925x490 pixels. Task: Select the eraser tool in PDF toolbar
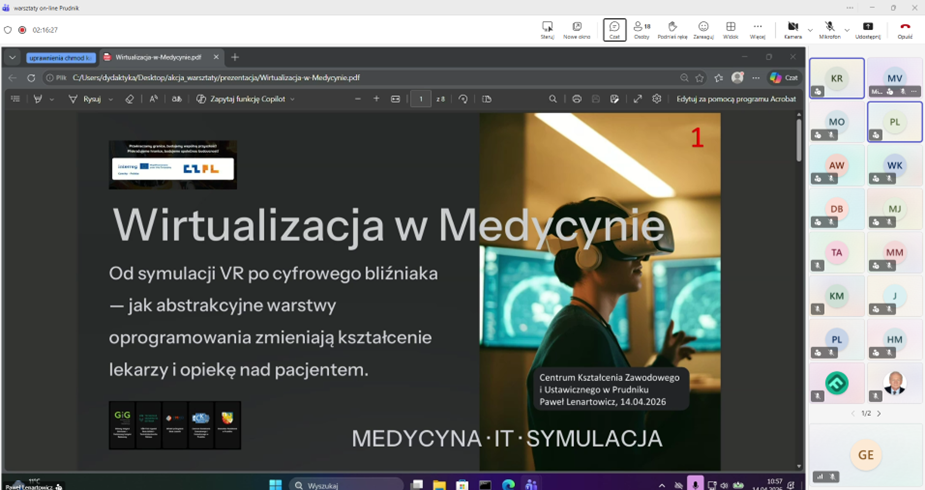(x=129, y=99)
